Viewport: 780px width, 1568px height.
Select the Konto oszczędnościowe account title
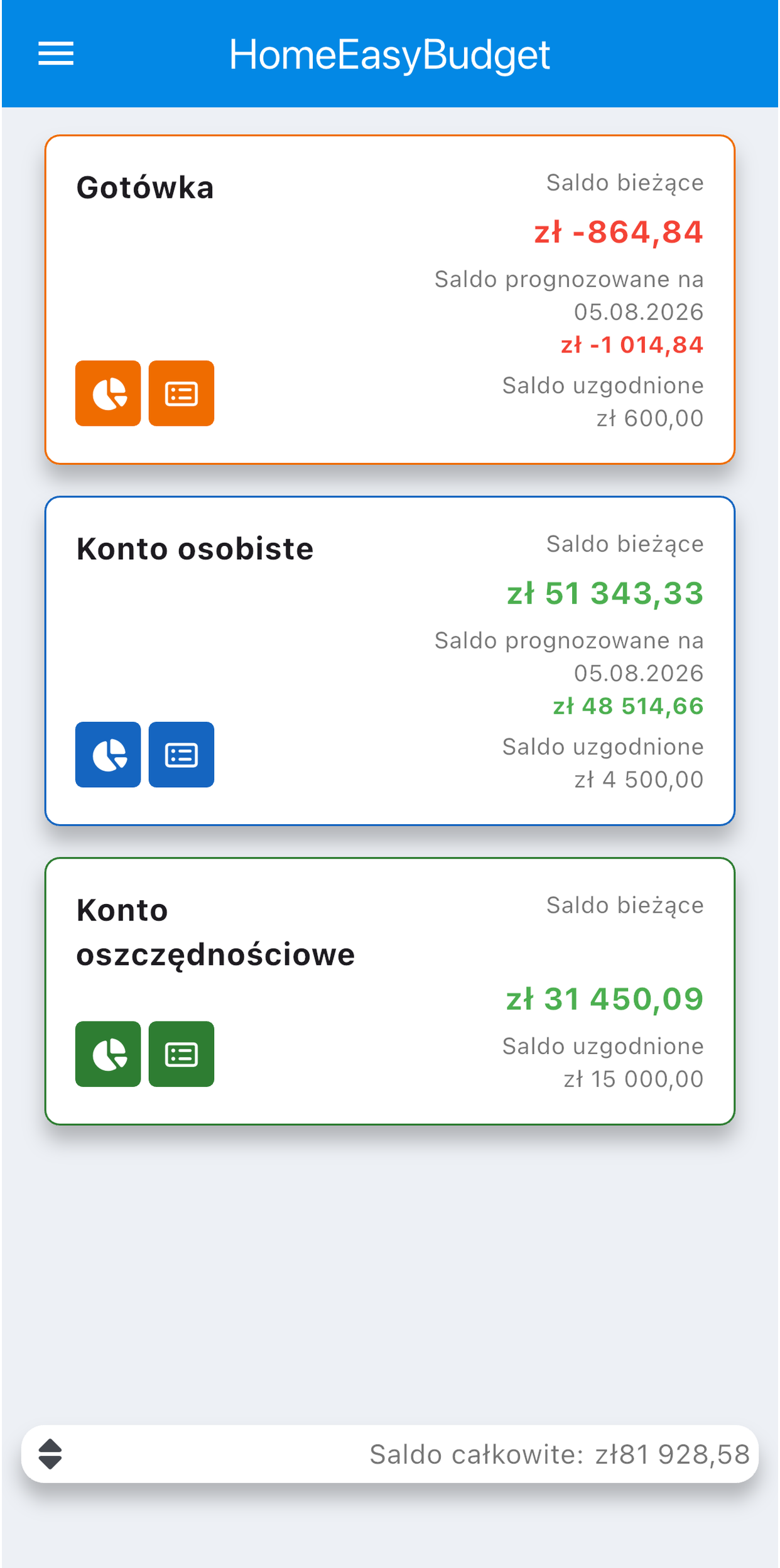click(x=215, y=932)
